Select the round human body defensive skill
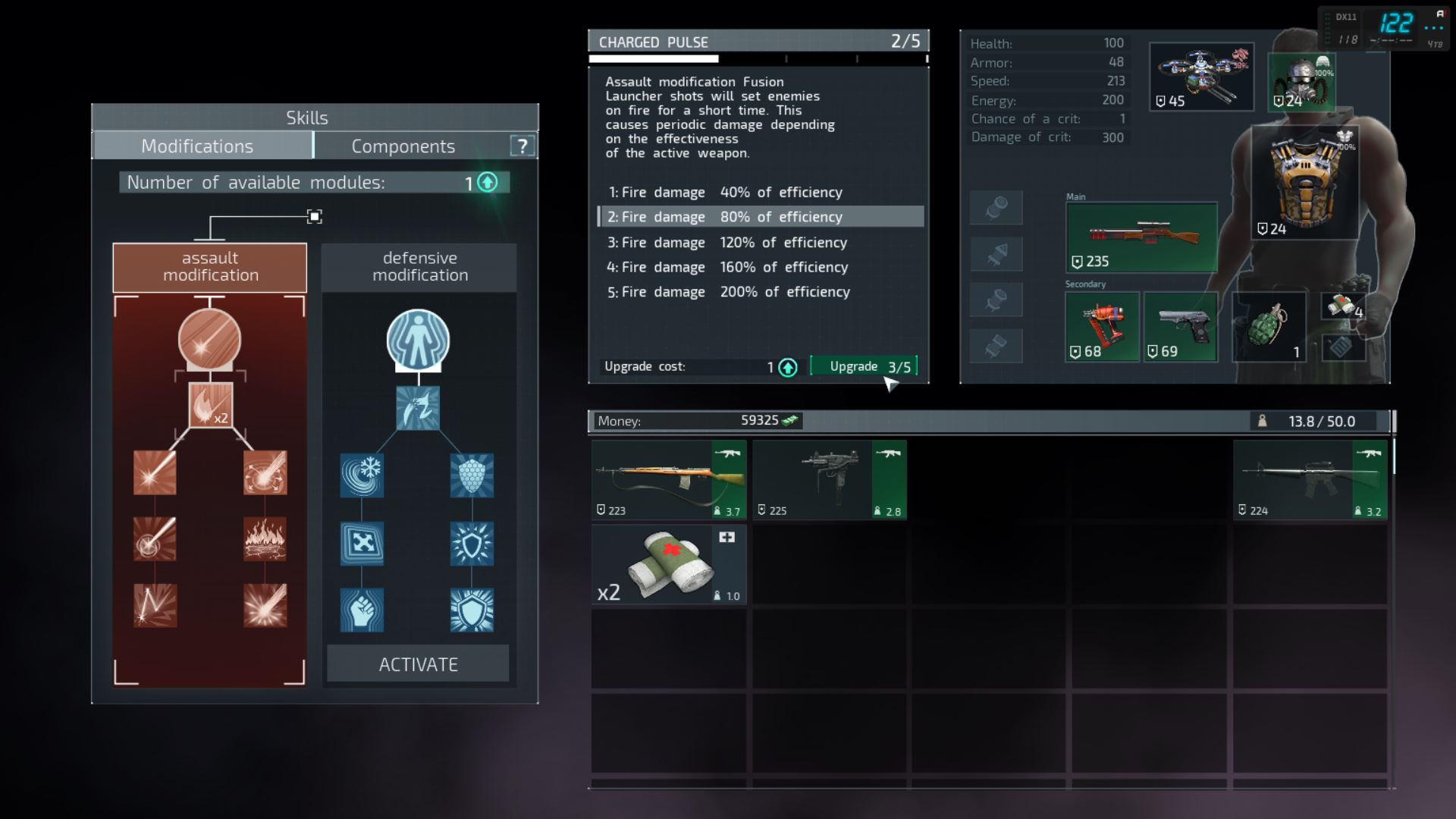Image resolution: width=1456 pixels, height=819 pixels. pyautogui.click(x=418, y=340)
